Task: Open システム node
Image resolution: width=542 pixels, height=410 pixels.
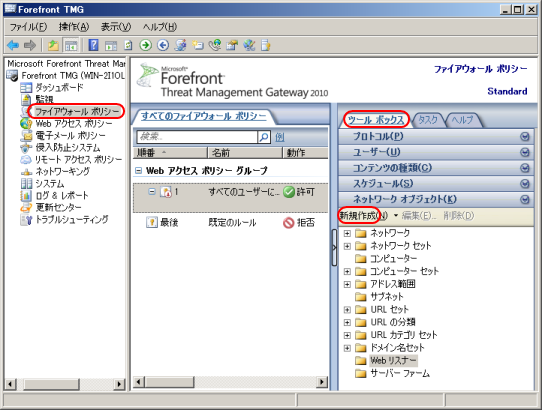Action: pos(50,184)
